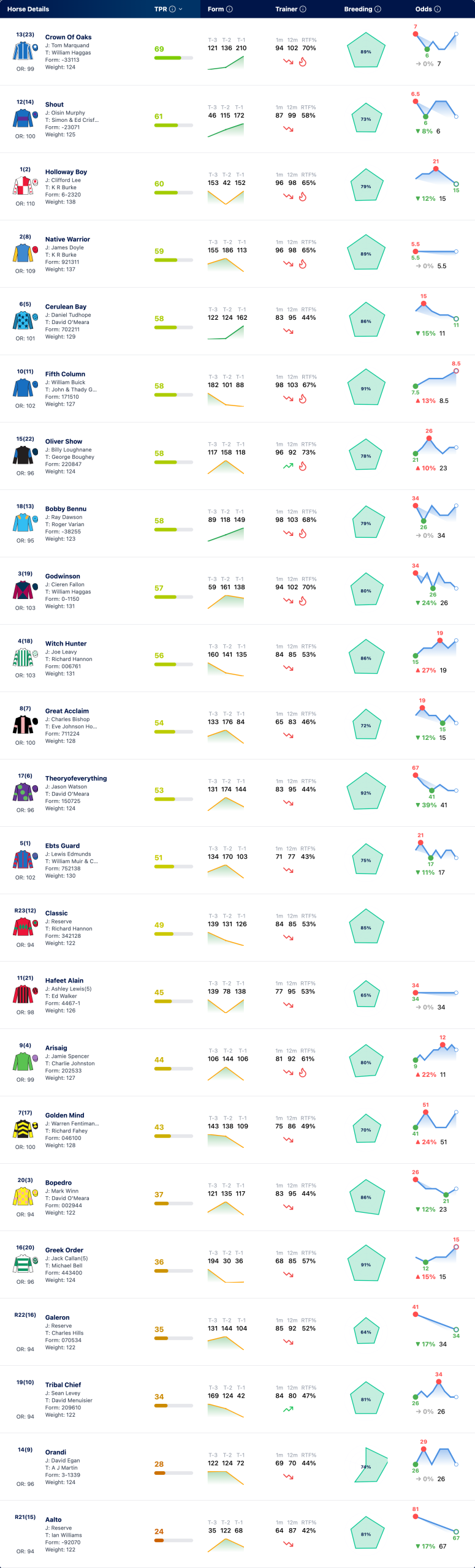Open the Form column info icon
The width and height of the screenshot is (475, 1568).
(x=229, y=9)
